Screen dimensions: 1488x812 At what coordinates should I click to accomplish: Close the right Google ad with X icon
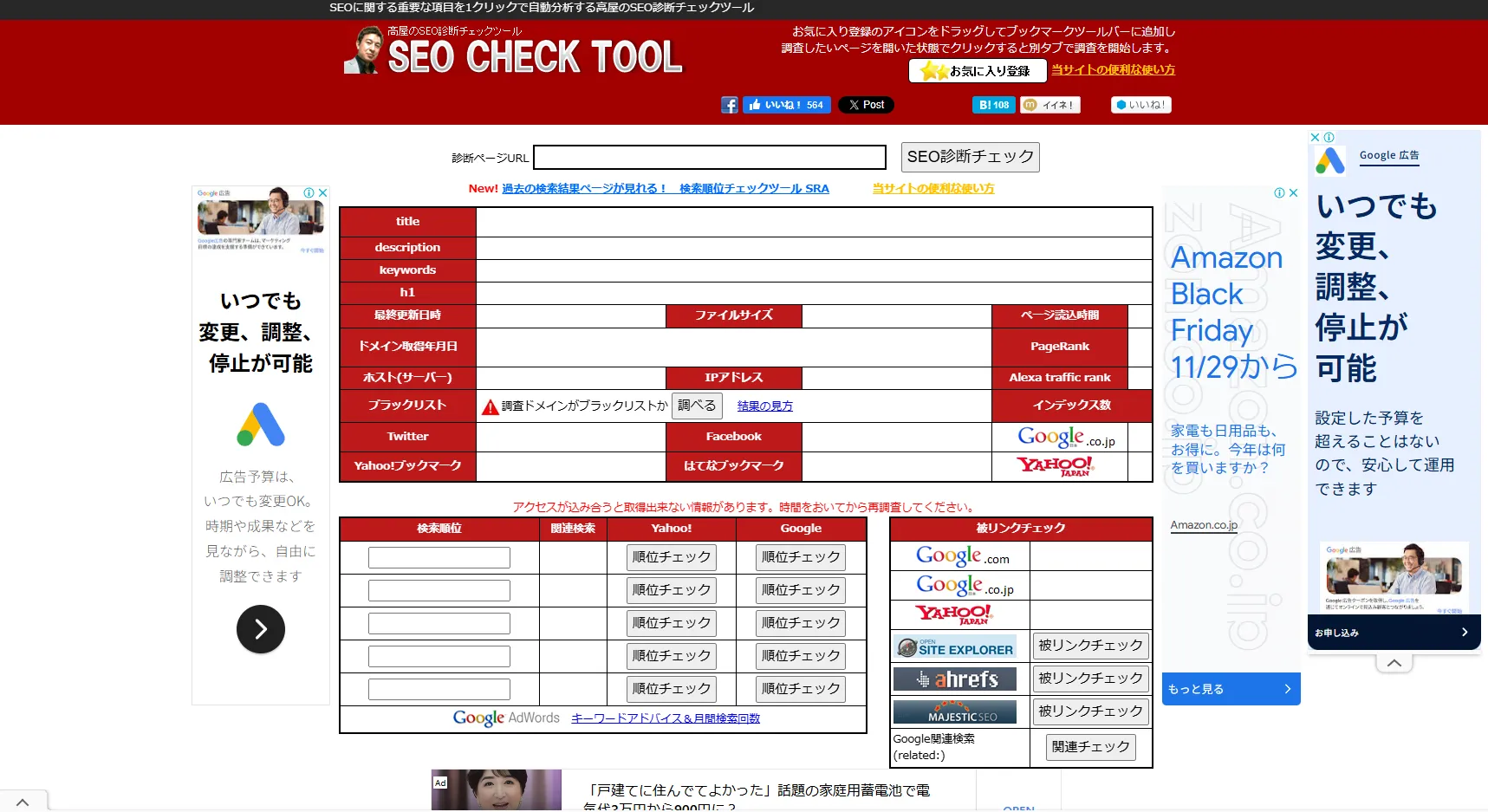(x=1315, y=138)
